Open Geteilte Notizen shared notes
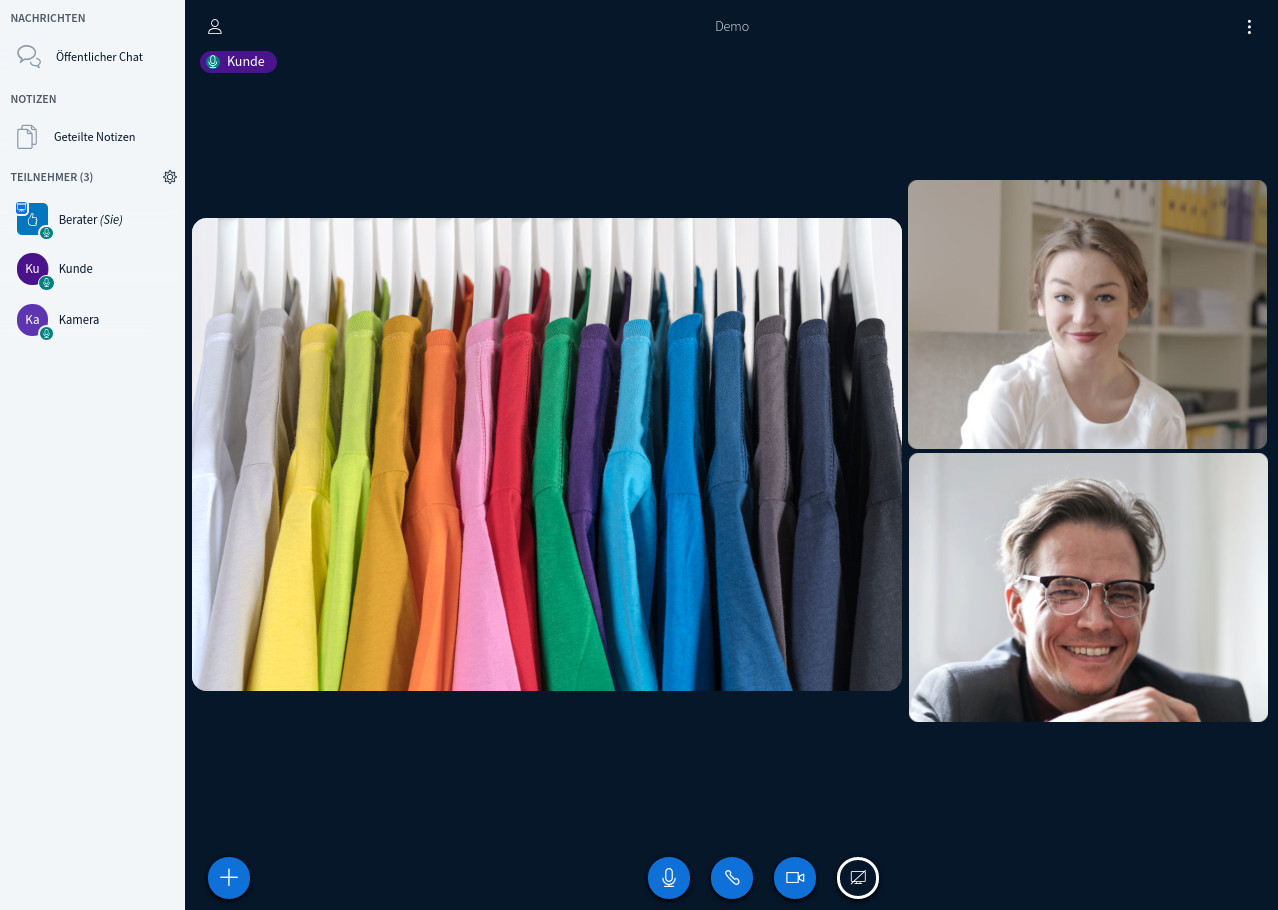This screenshot has width=1278, height=910. 94,137
